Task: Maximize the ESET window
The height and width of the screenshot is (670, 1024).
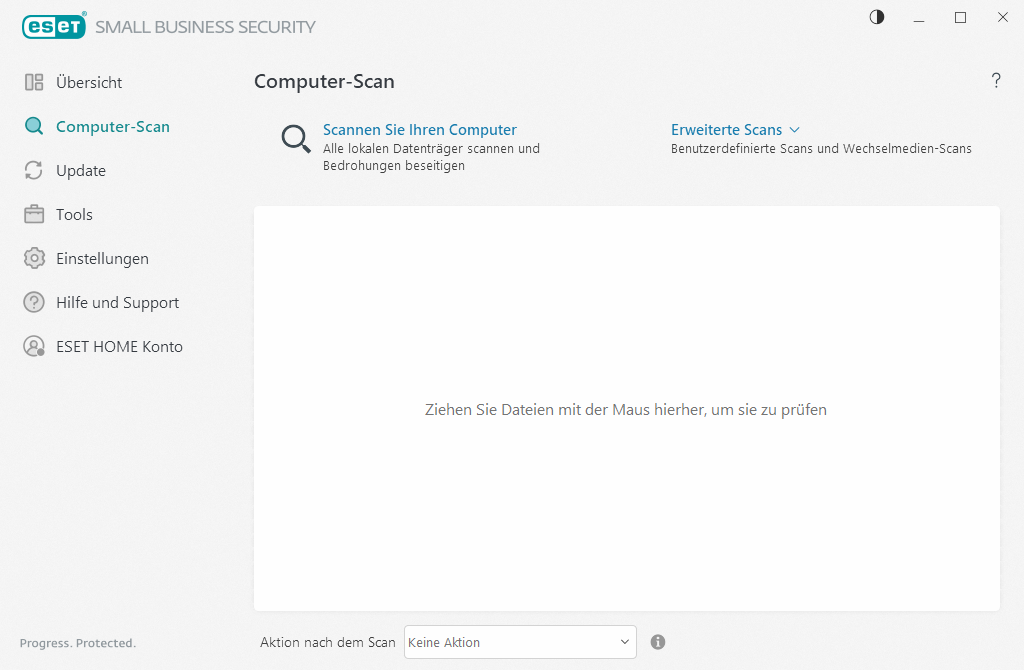Action: click(960, 18)
